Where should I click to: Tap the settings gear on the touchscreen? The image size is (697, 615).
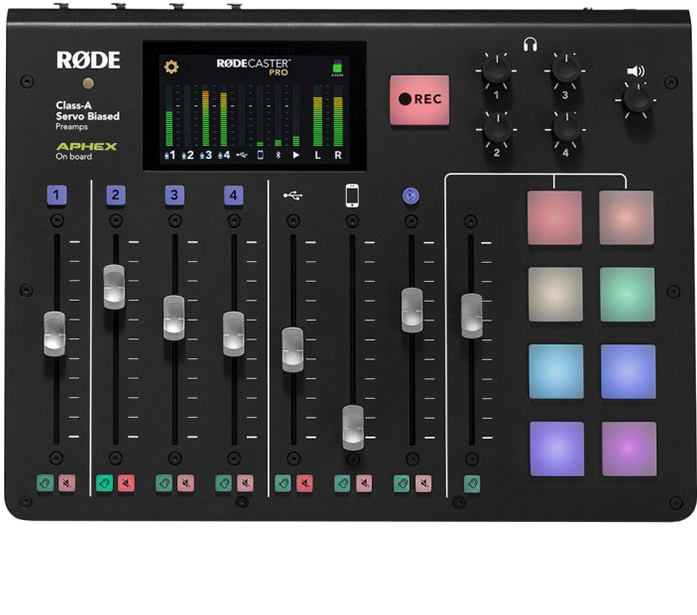click(171, 67)
